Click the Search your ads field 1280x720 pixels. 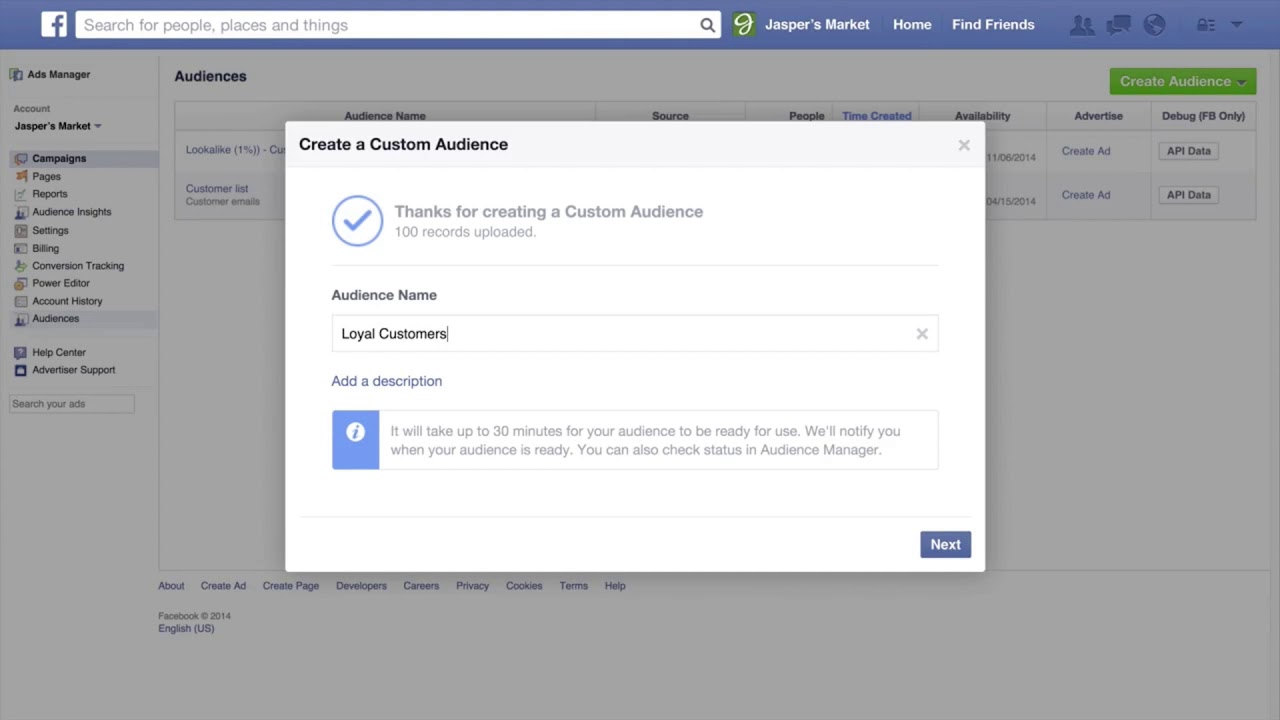point(72,404)
